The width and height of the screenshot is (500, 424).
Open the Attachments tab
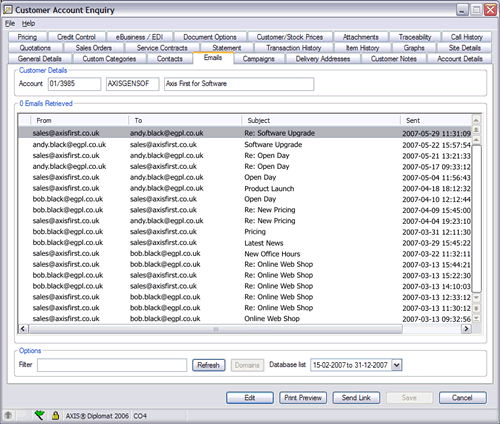[x=361, y=37]
